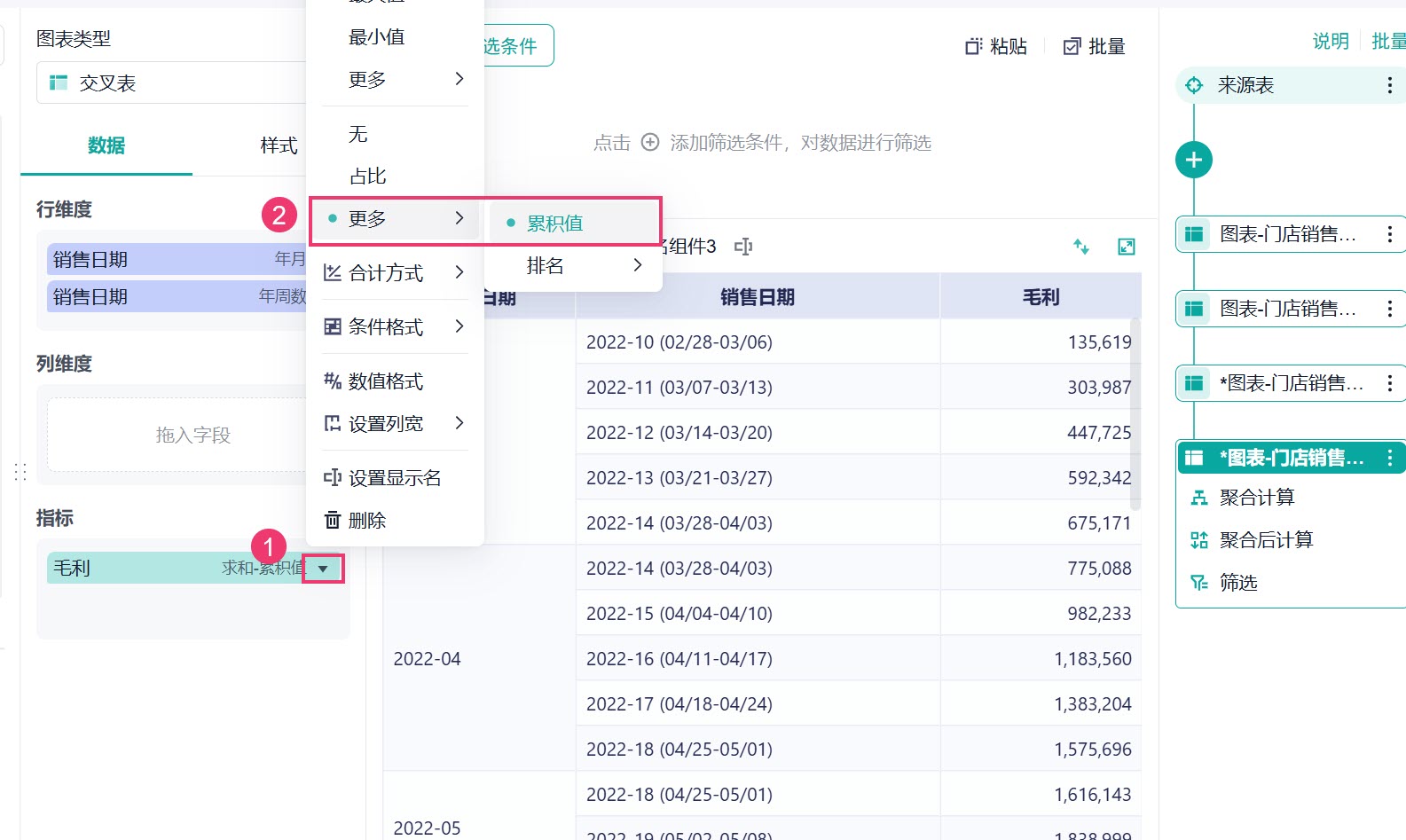
Task: Open the 条件格式 submenu
Action: [395, 327]
